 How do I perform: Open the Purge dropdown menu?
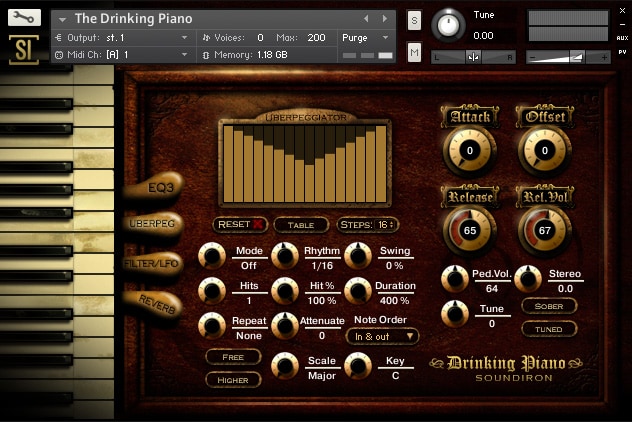click(366, 38)
